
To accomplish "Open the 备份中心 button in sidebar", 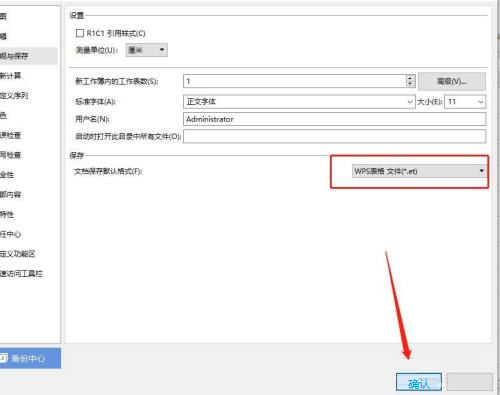I will pyautogui.click(x=30, y=358).
